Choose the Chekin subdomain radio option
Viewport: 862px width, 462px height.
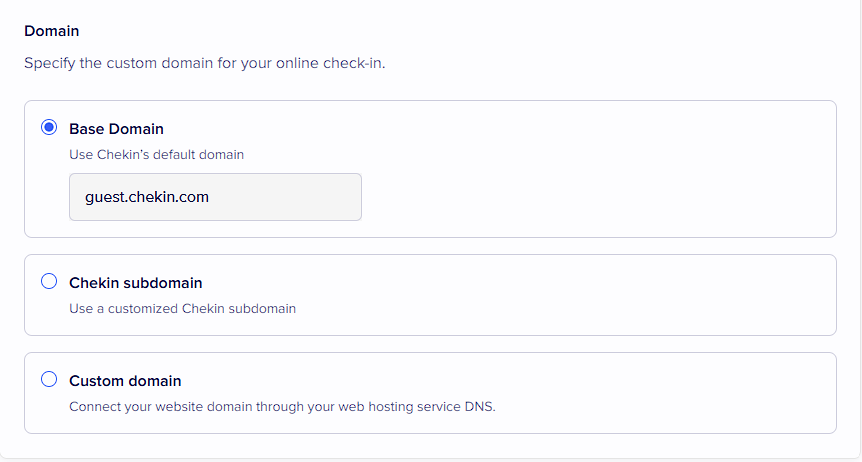[x=49, y=282]
